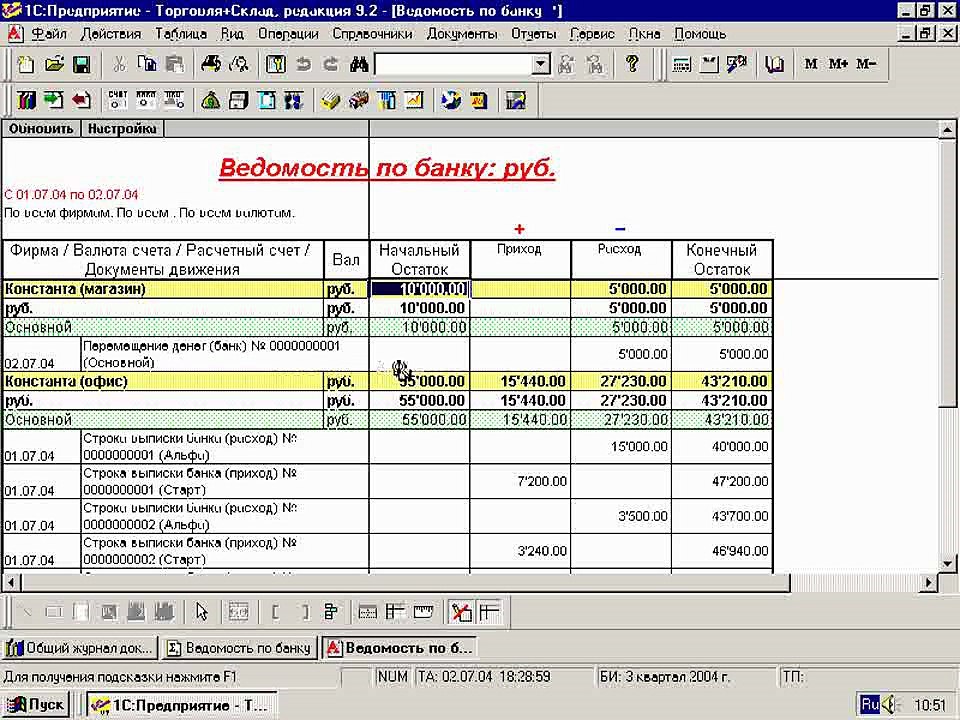Click the green arrow incoming document icon
The width and height of the screenshot is (960, 720).
click(x=53, y=100)
